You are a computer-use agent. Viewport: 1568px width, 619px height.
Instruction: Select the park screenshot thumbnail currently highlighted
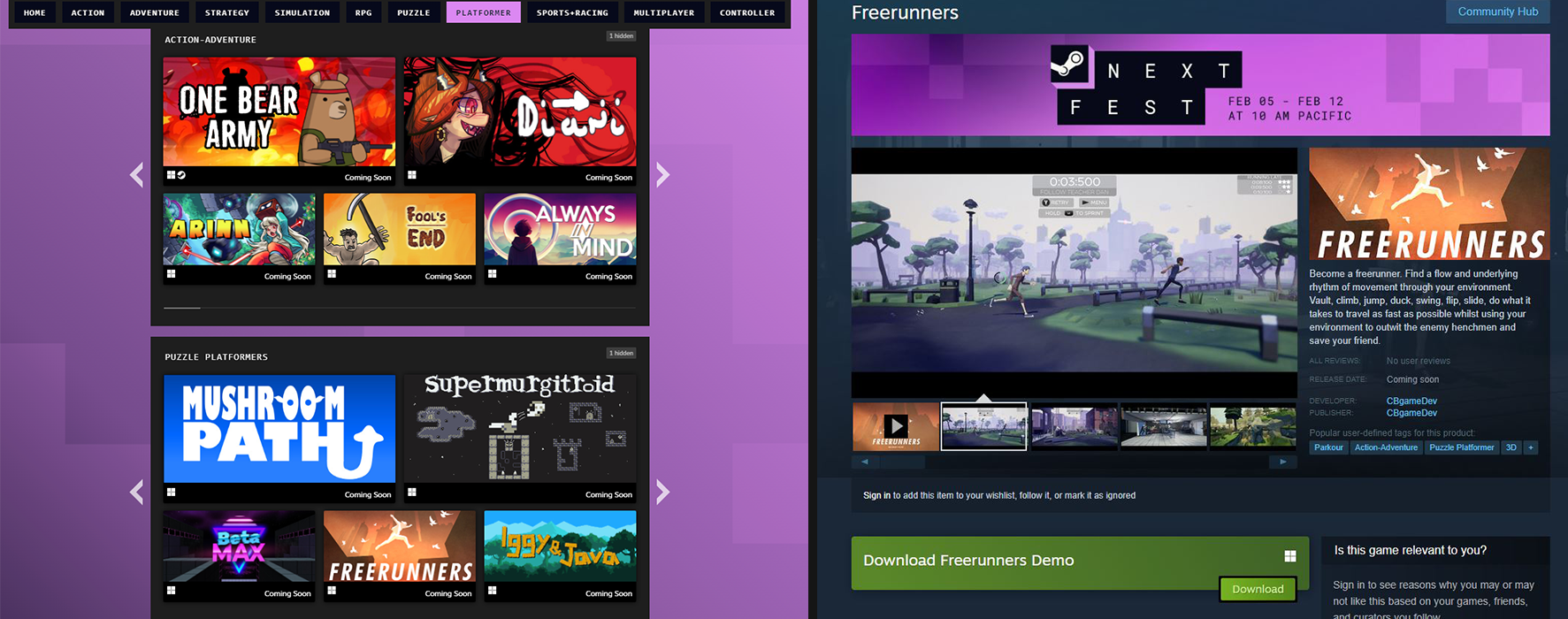pos(984,426)
